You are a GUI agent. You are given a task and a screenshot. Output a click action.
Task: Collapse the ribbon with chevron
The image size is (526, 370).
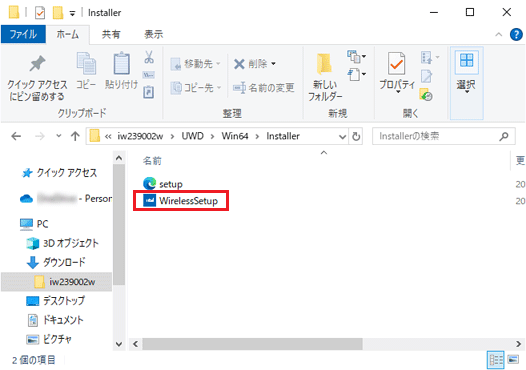[x=498, y=34]
